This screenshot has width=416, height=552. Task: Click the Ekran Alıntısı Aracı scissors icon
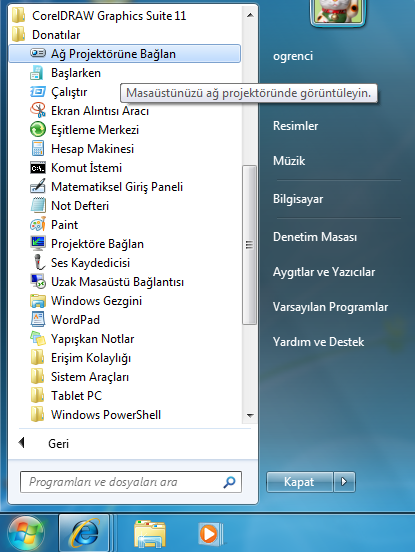(38, 111)
